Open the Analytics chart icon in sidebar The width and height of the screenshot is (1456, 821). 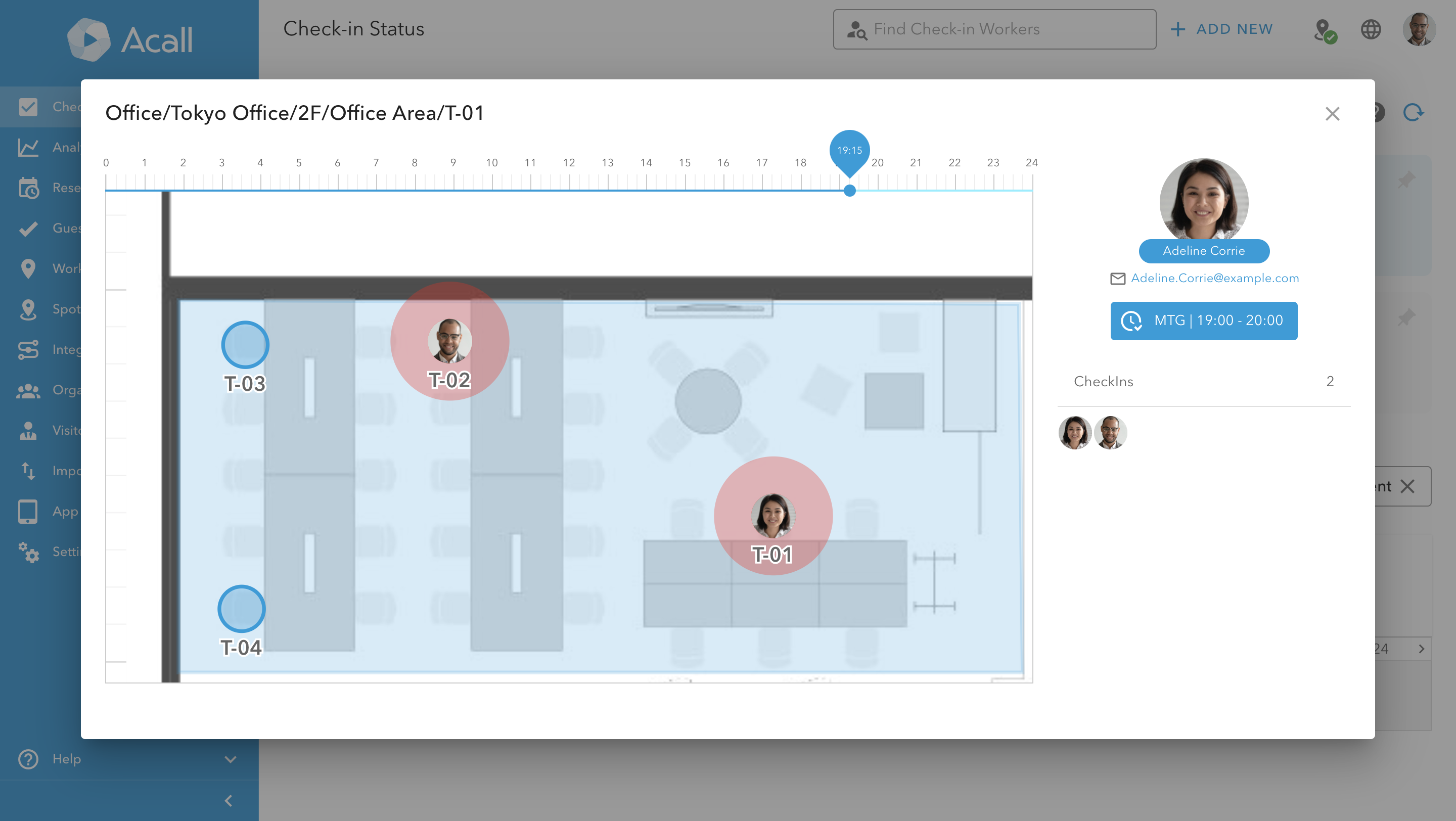[x=28, y=148]
